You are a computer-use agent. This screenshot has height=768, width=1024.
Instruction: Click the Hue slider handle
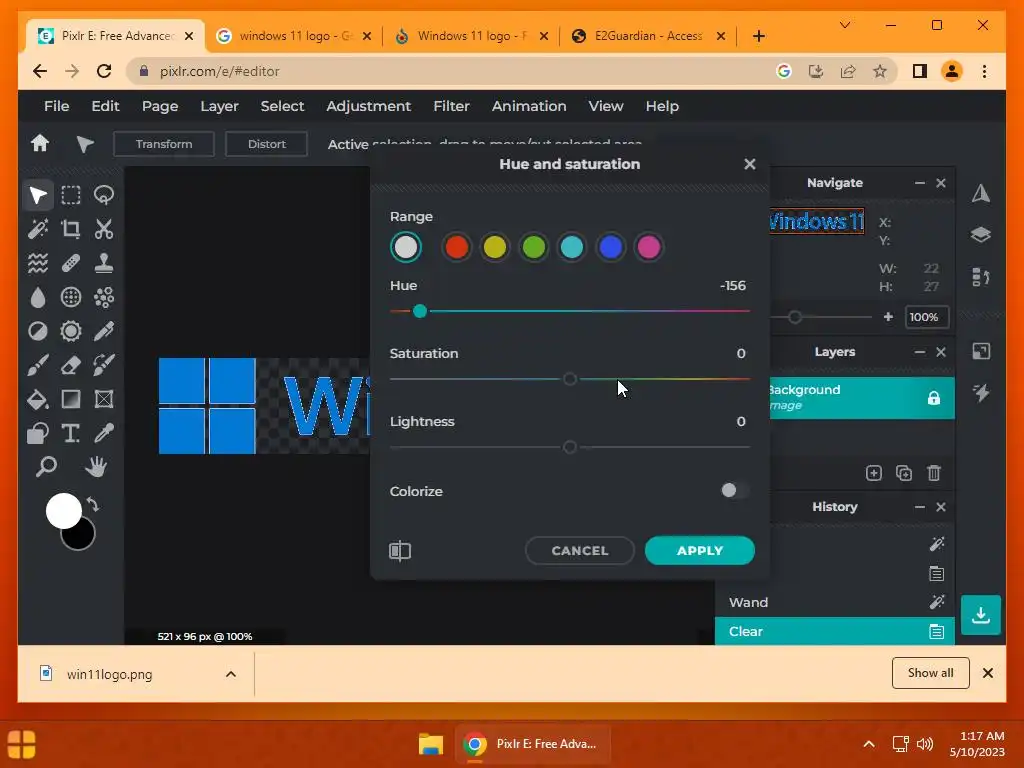pyautogui.click(x=420, y=311)
